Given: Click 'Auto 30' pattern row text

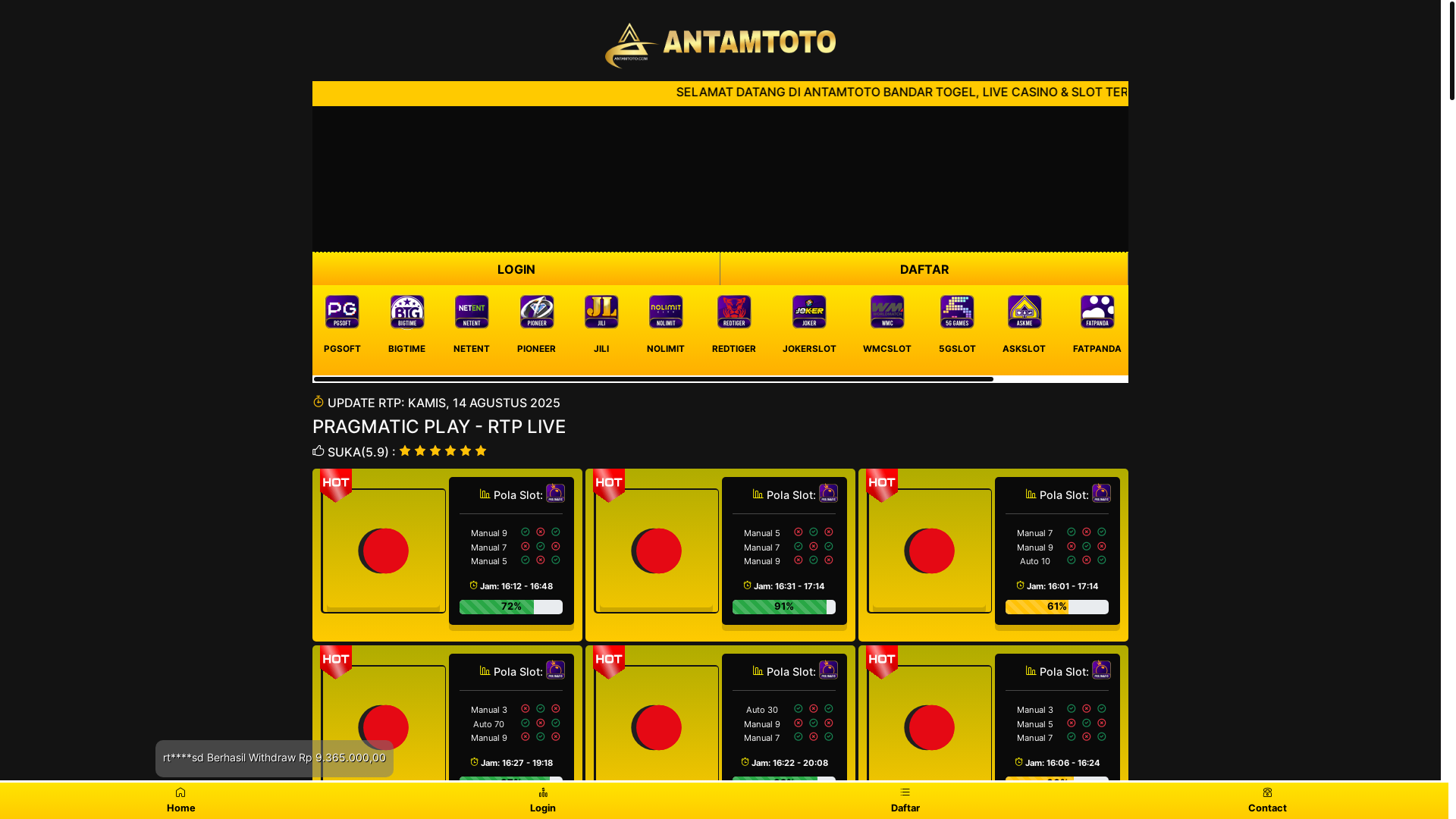Looking at the screenshot, I should pyautogui.click(x=762, y=711).
